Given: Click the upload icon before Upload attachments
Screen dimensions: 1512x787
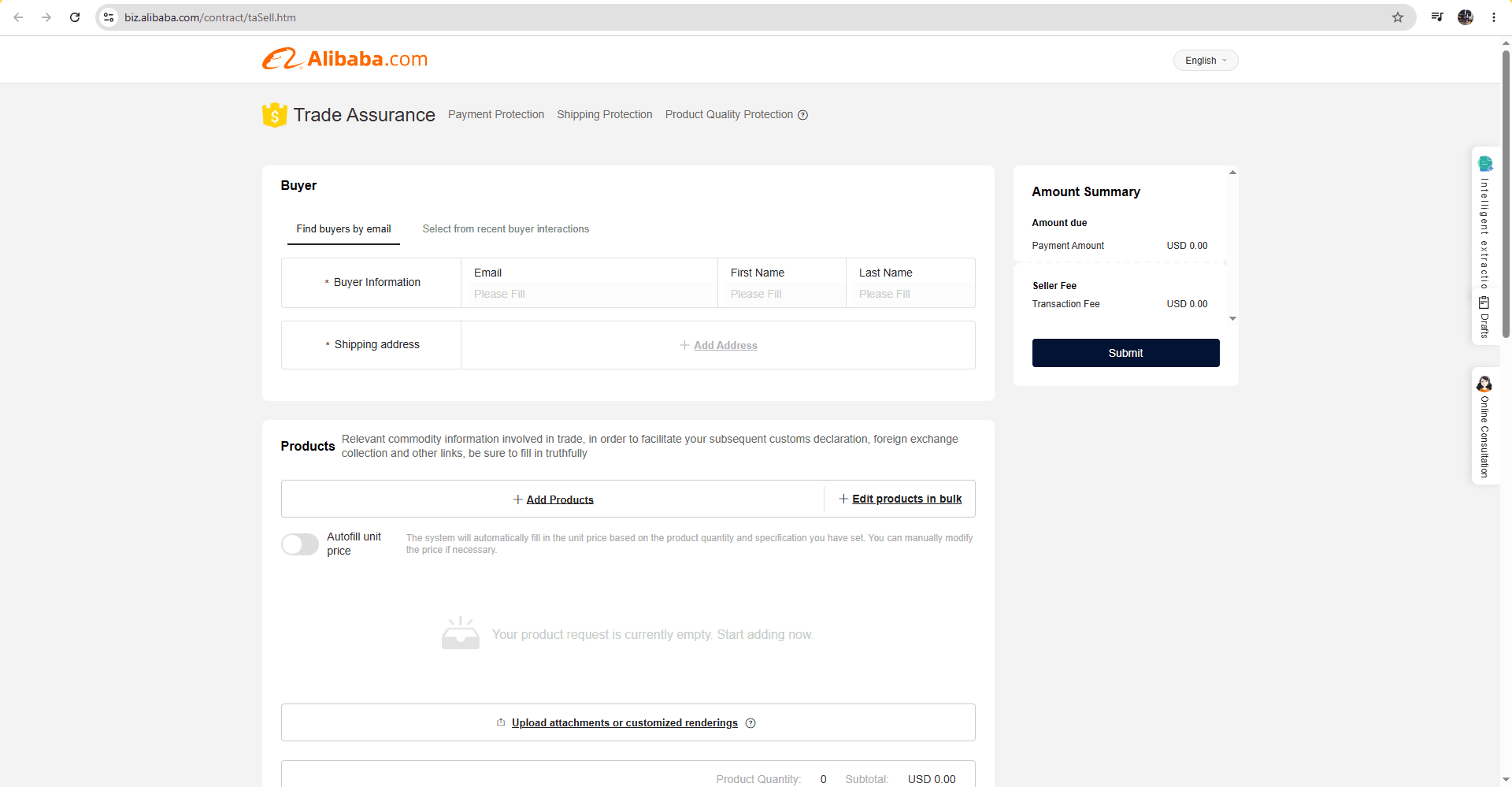Looking at the screenshot, I should [501, 722].
